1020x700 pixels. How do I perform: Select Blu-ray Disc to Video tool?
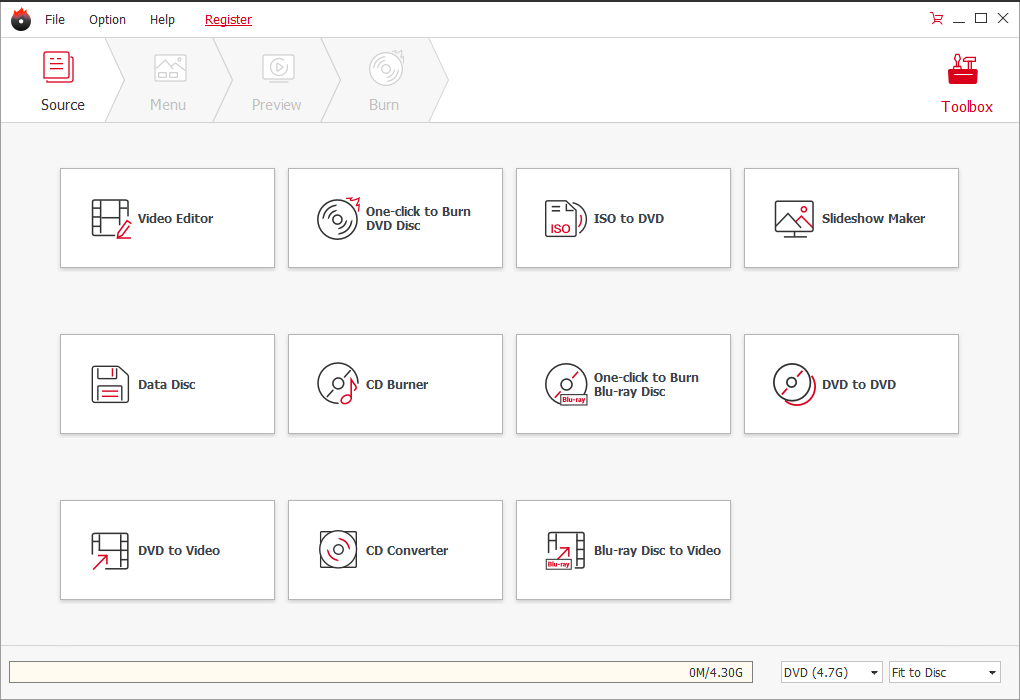coord(623,550)
